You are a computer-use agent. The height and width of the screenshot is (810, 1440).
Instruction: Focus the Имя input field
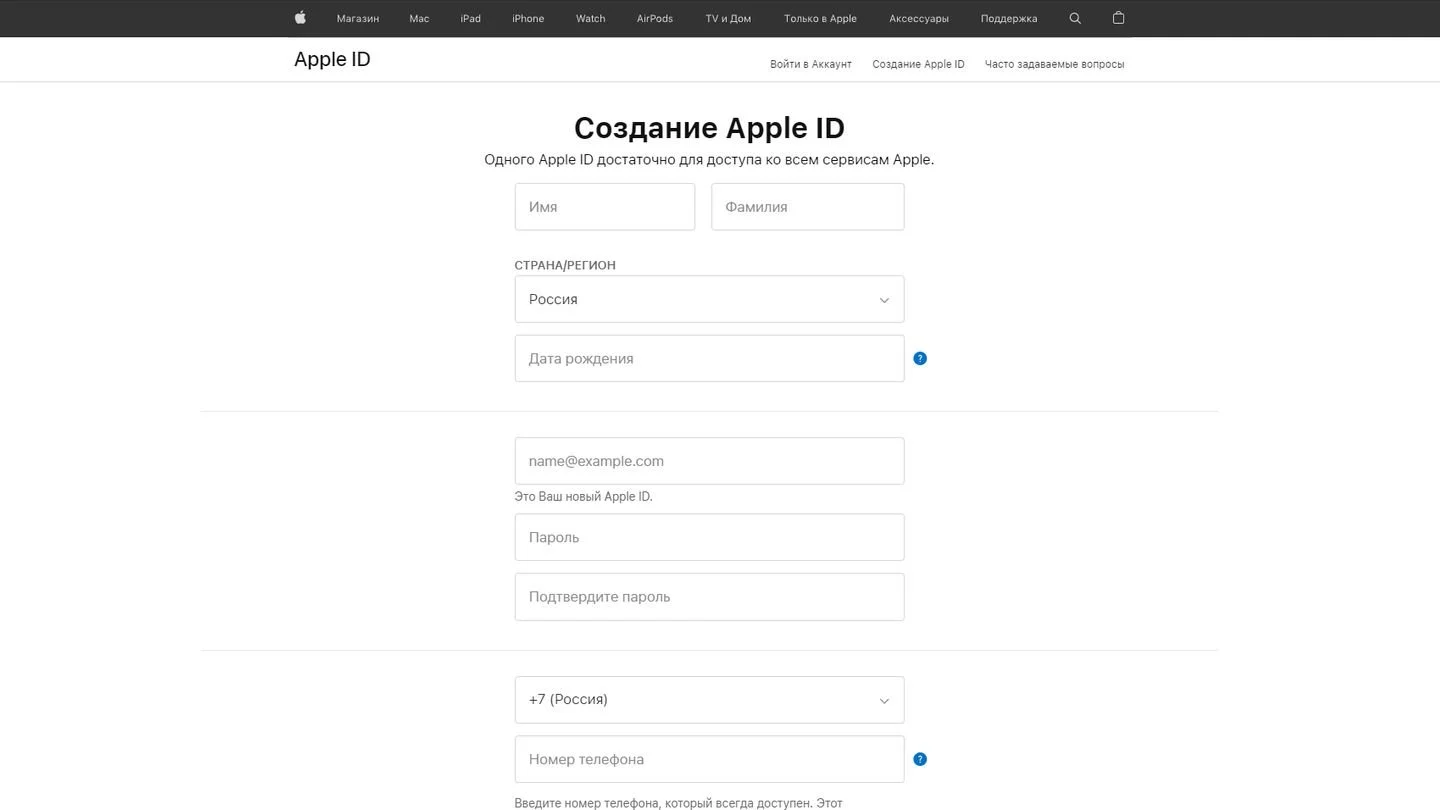605,206
